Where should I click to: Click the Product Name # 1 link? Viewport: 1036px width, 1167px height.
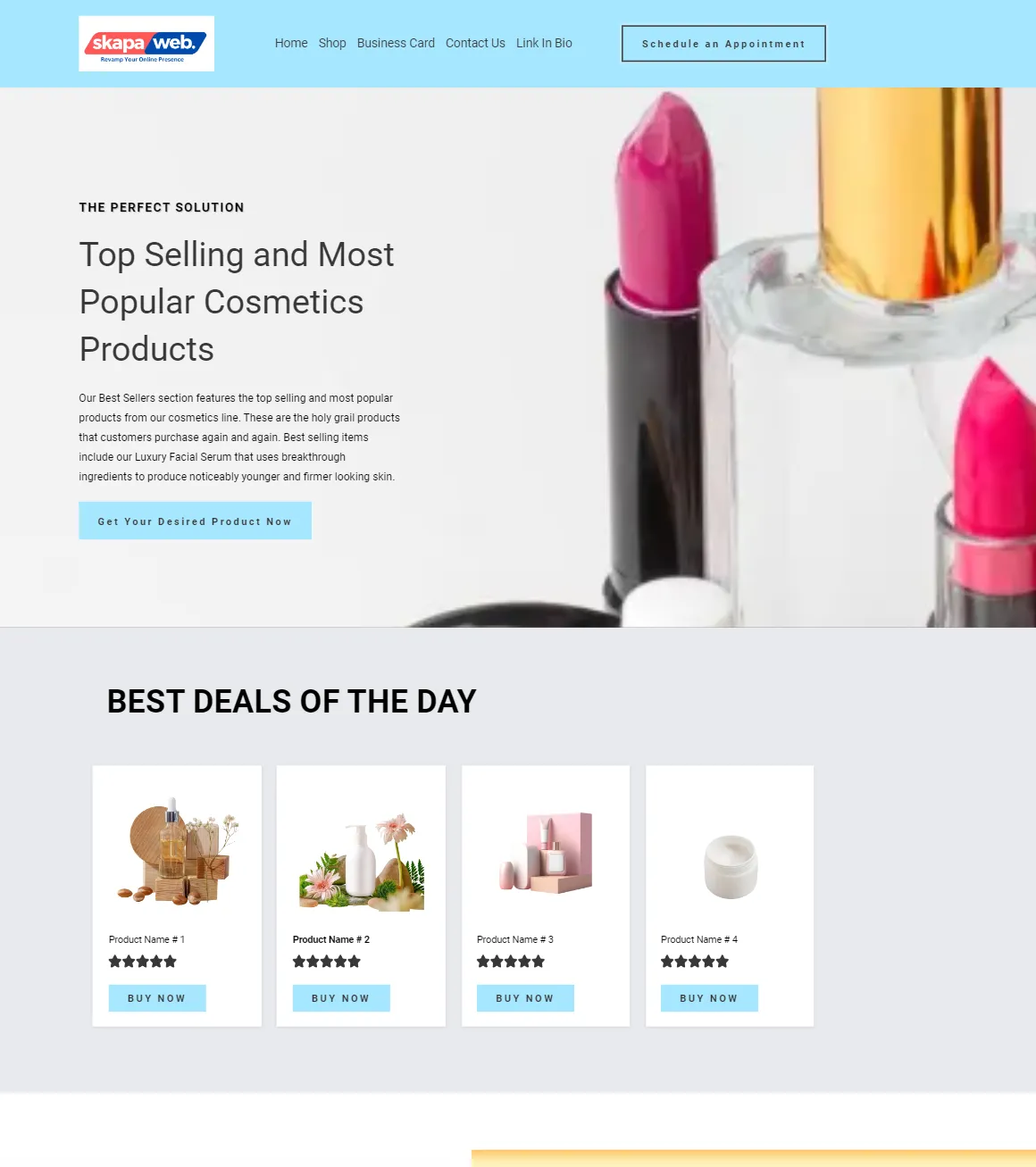point(146,939)
